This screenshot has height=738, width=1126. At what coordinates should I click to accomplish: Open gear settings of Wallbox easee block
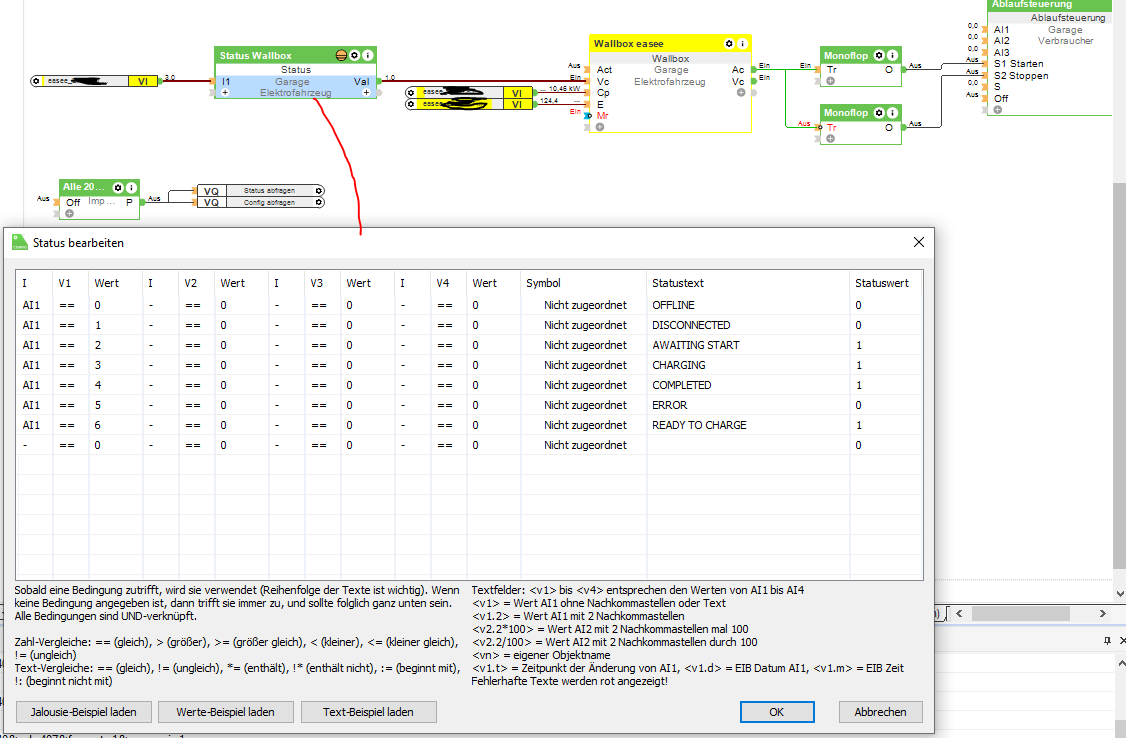(x=729, y=44)
